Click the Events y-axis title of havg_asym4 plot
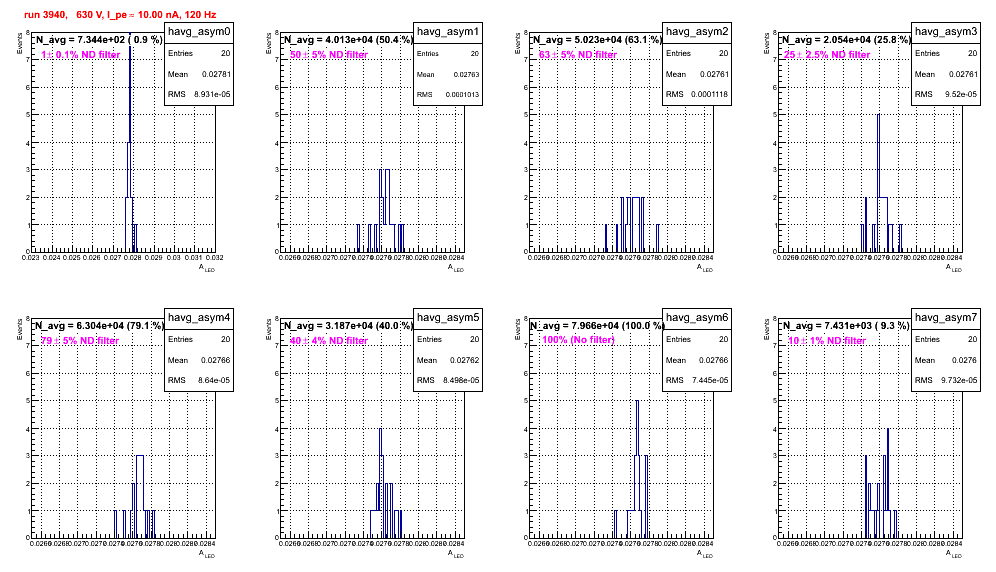 click(x=19, y=329)
